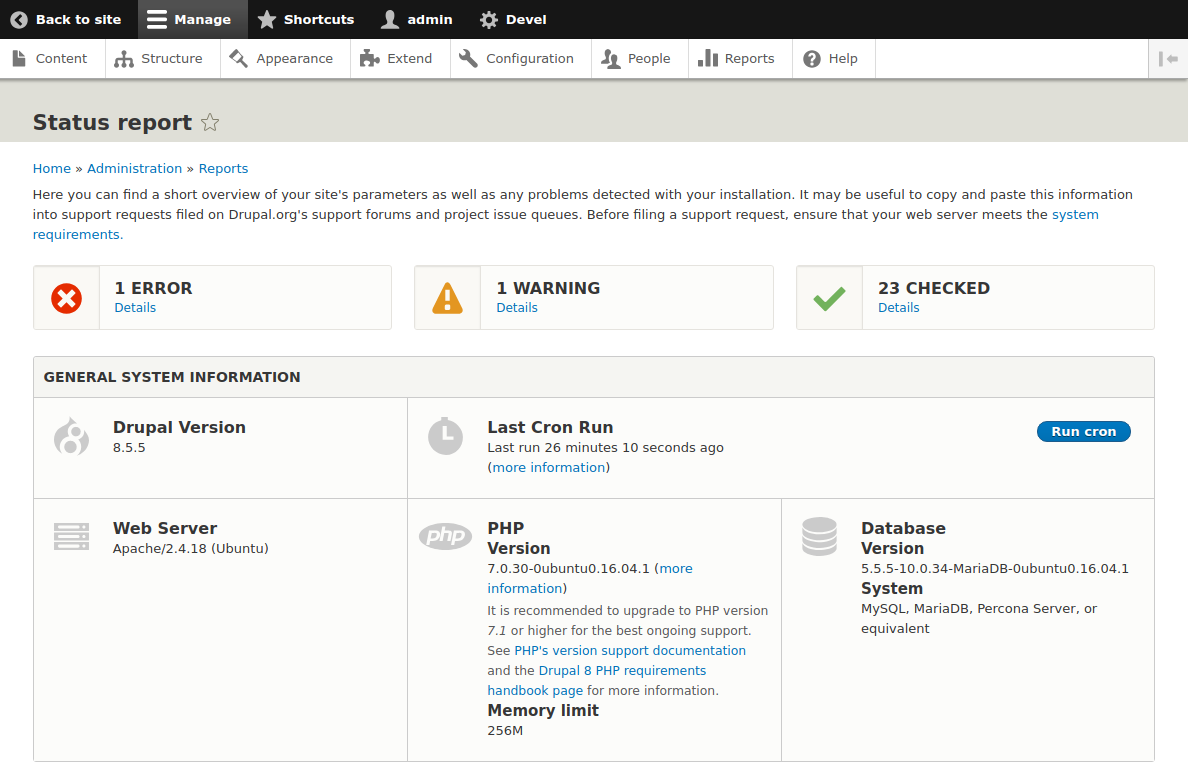Select the Devel toolbar tab
Viewport: 1188px width, 766px height.
tap(513, 20)
